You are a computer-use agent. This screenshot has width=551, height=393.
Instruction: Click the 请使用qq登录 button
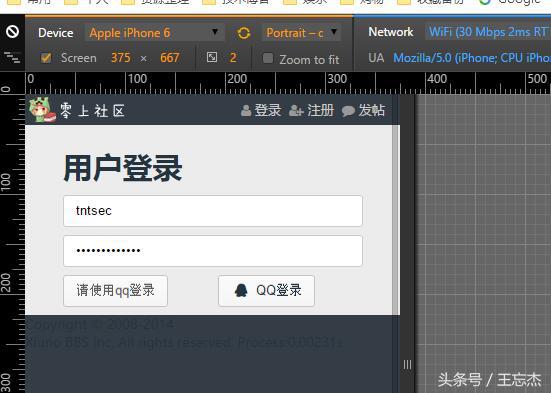(115, 291)
